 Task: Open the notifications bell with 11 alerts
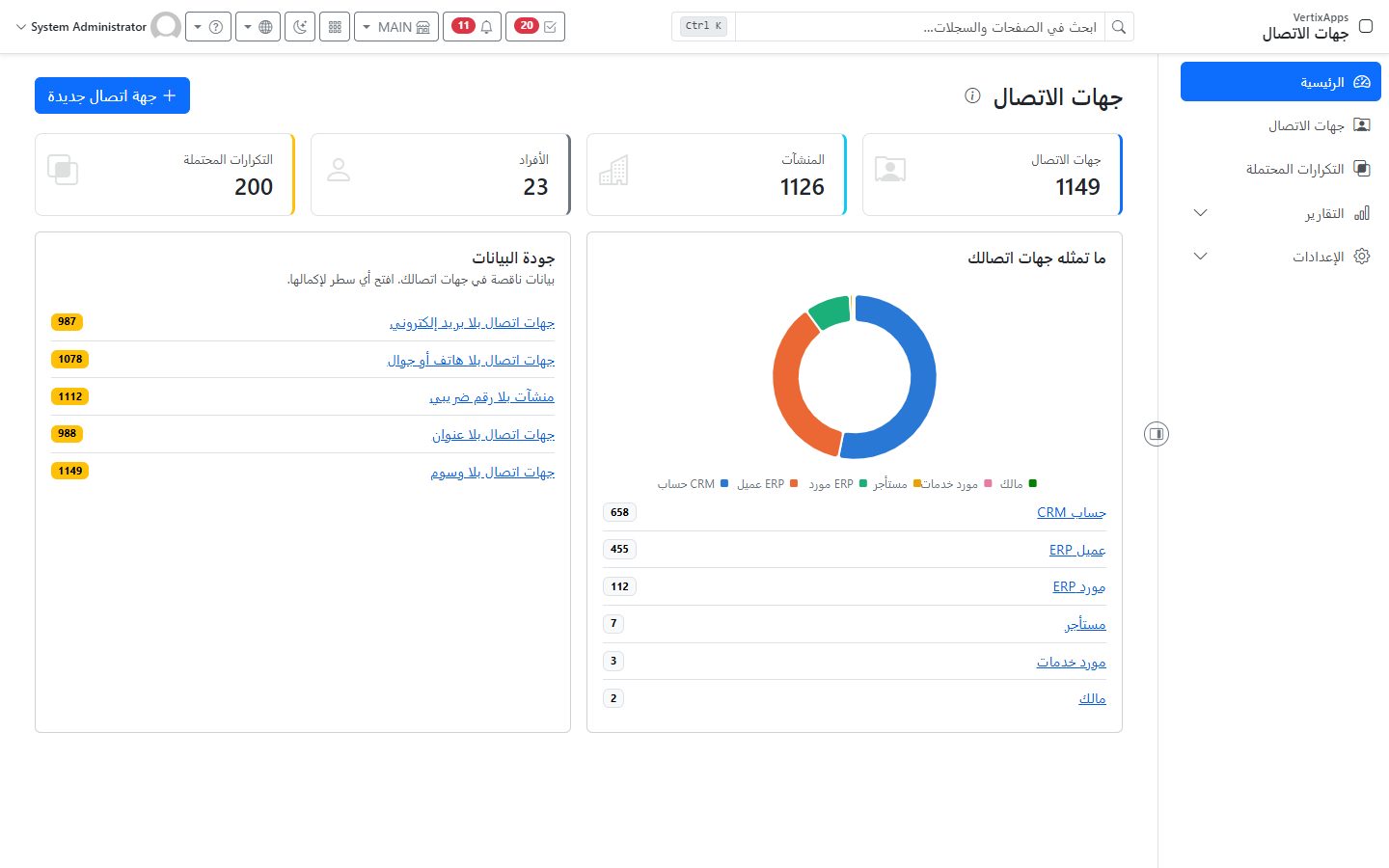click(x=473, y=27)
